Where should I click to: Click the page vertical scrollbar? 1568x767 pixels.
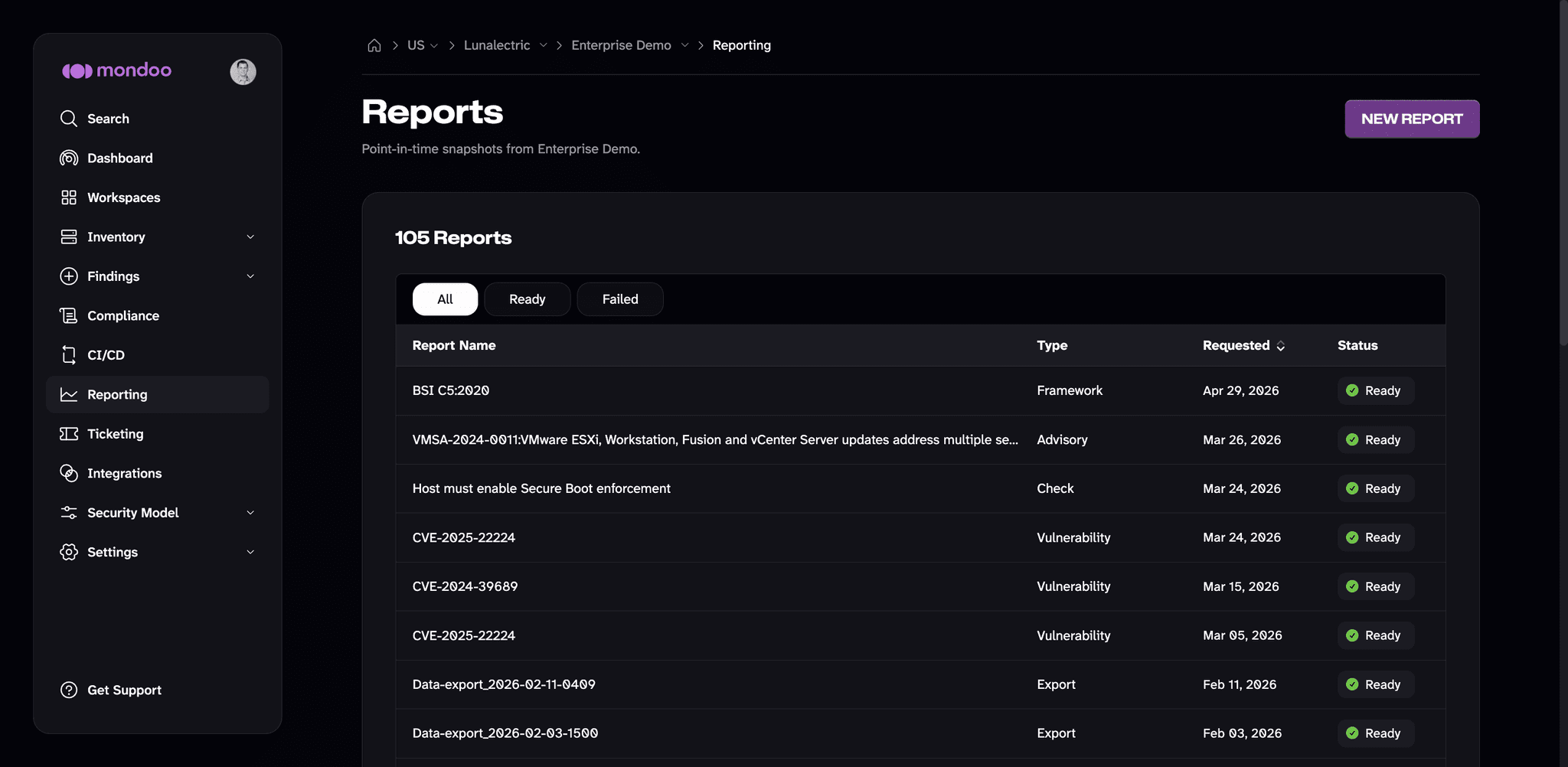1563,172
